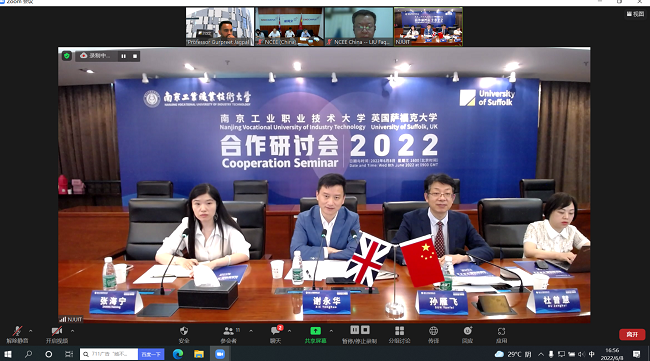Click the green Share Screen button
650x361 pixels.
(x=315, y=334)
